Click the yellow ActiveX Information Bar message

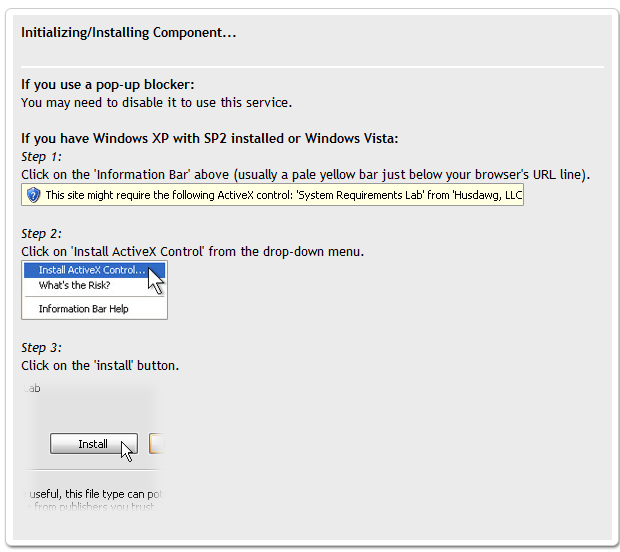coord(272,195)
